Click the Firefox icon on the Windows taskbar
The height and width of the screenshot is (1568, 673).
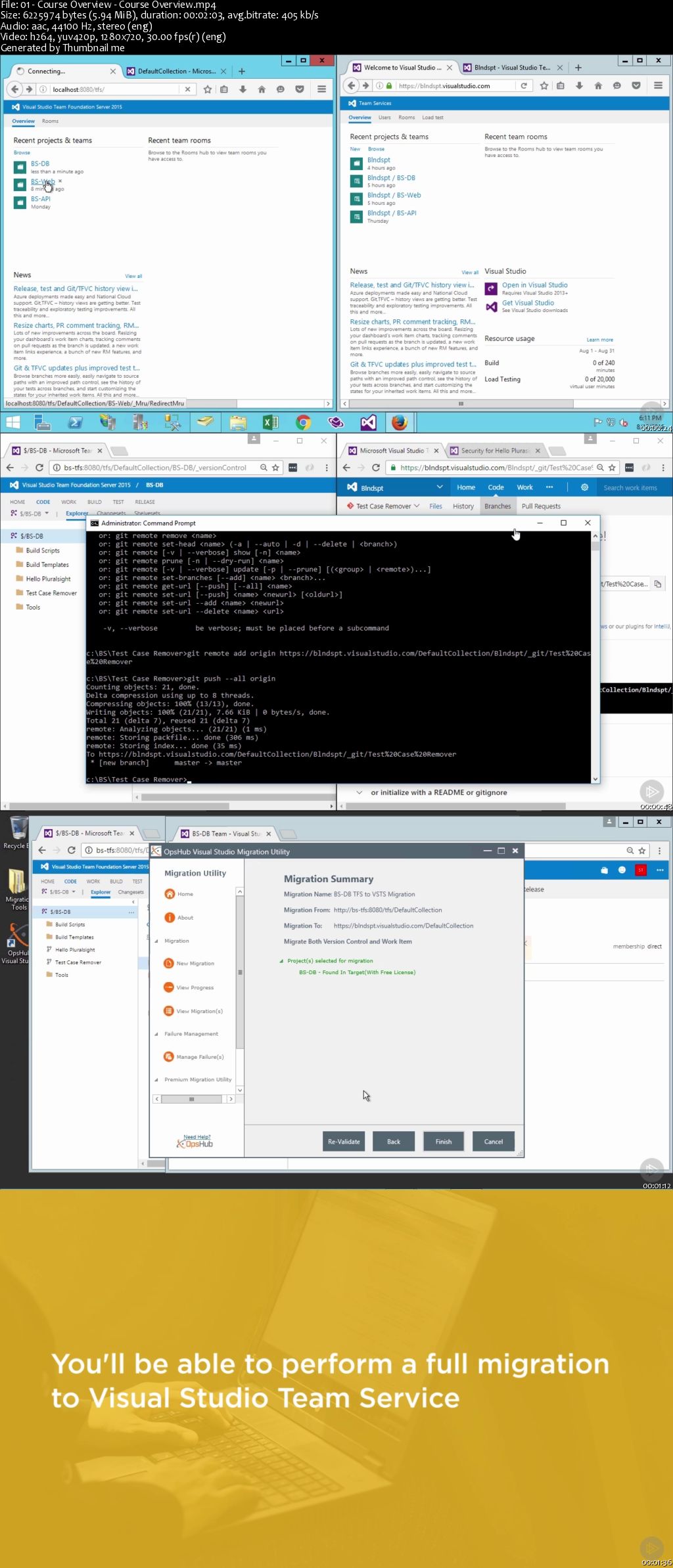point(400,422)
